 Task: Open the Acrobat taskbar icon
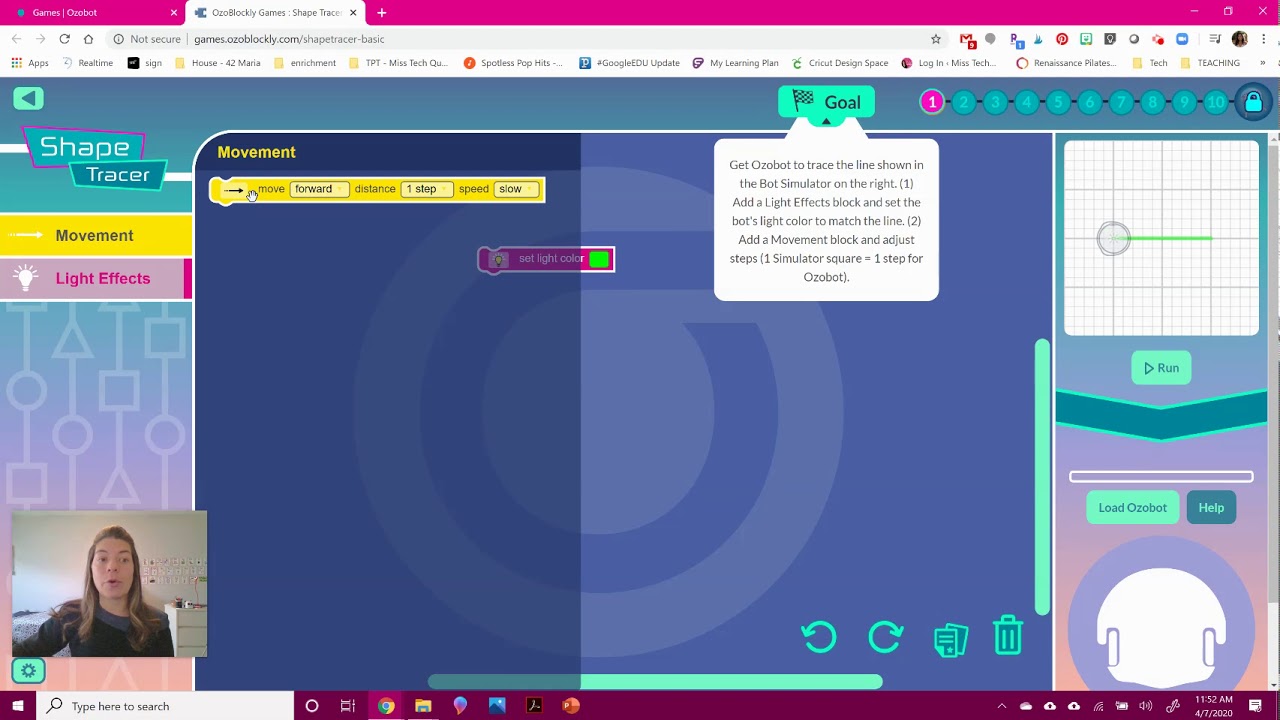534,706
